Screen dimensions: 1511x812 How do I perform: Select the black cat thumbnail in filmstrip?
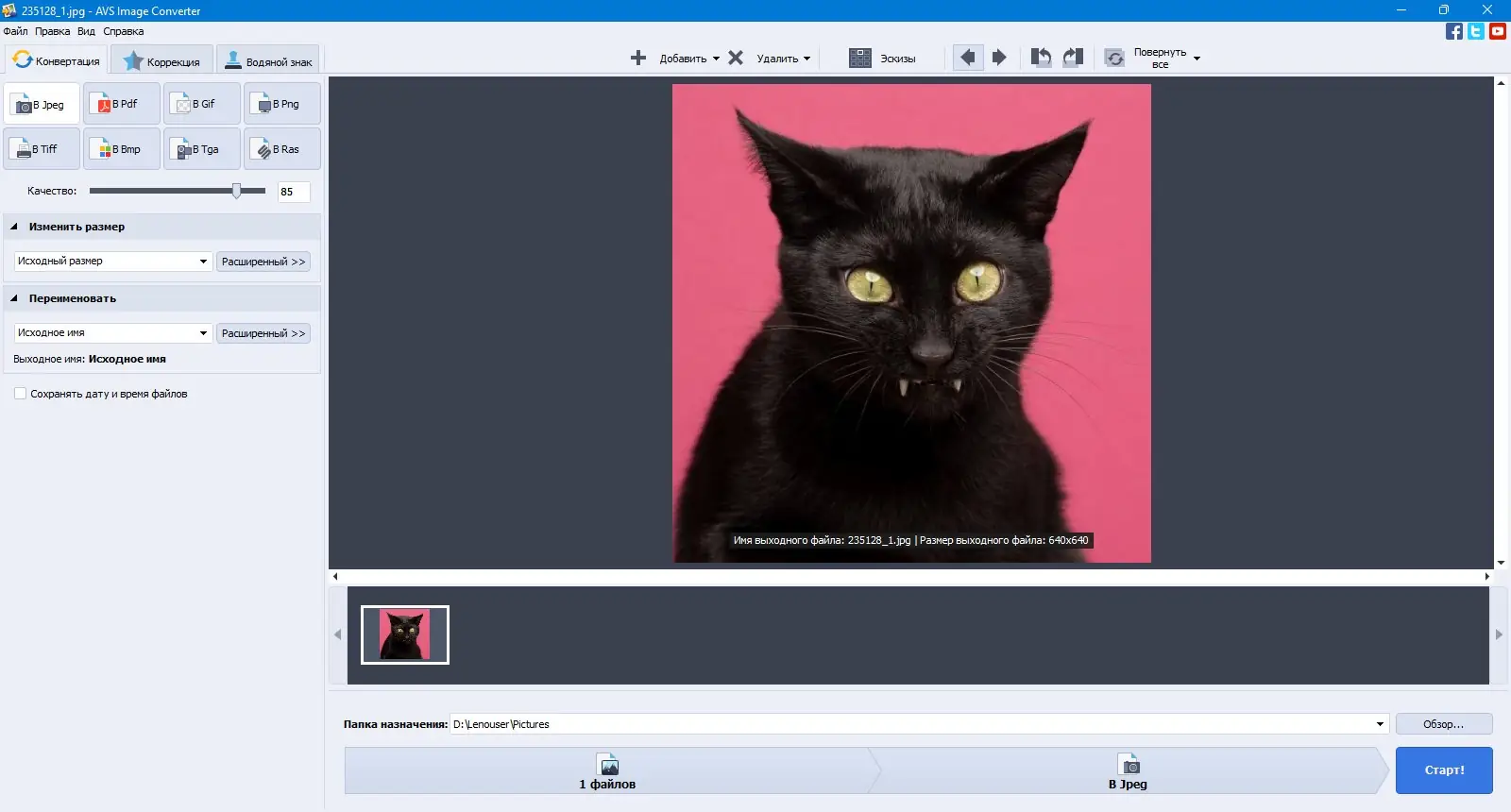click(405, 634)
